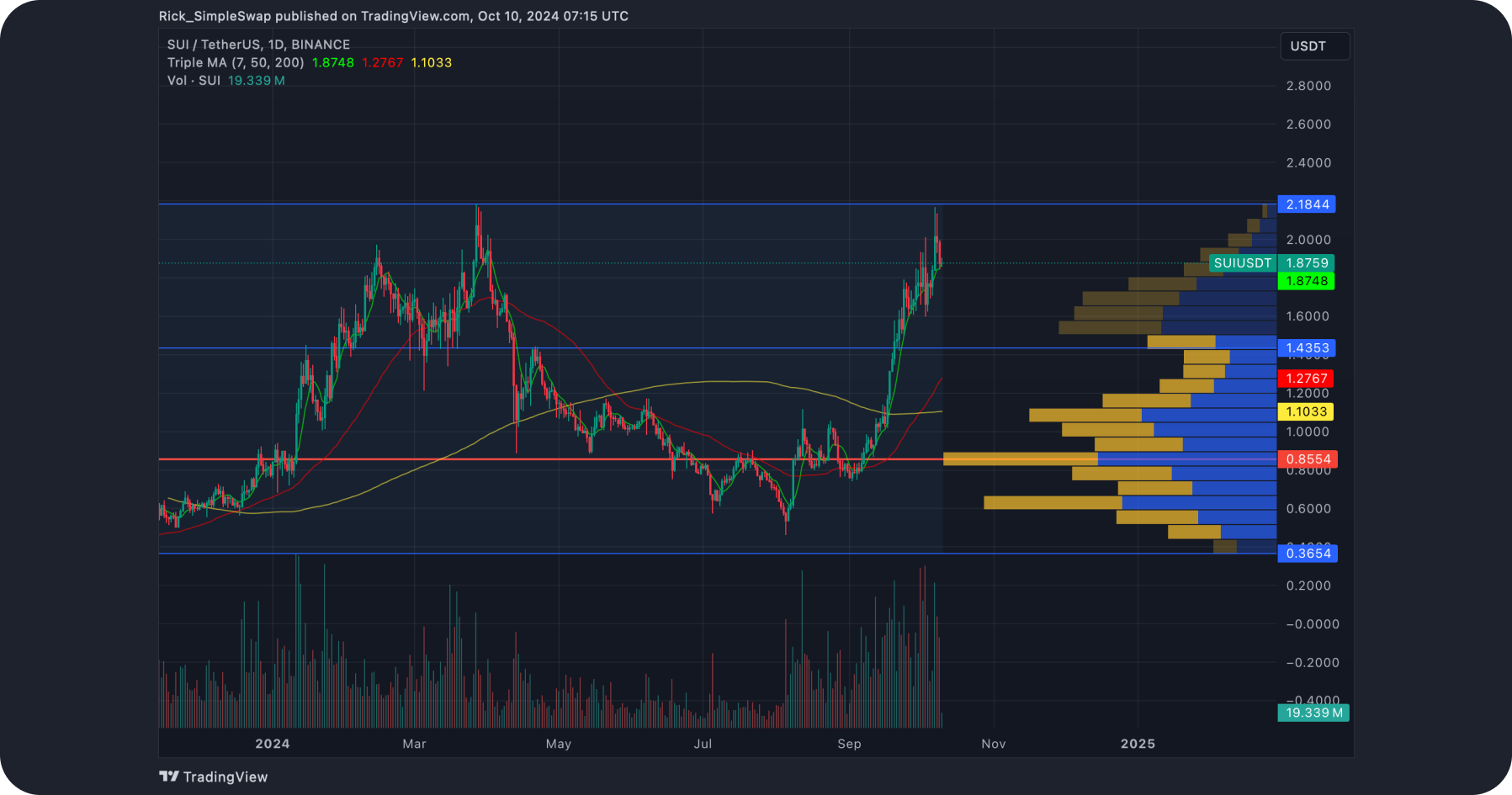1512x795 pixels.
Task: Click the yellow 1.1033 MA value in legend
Action: click(431, 62)
